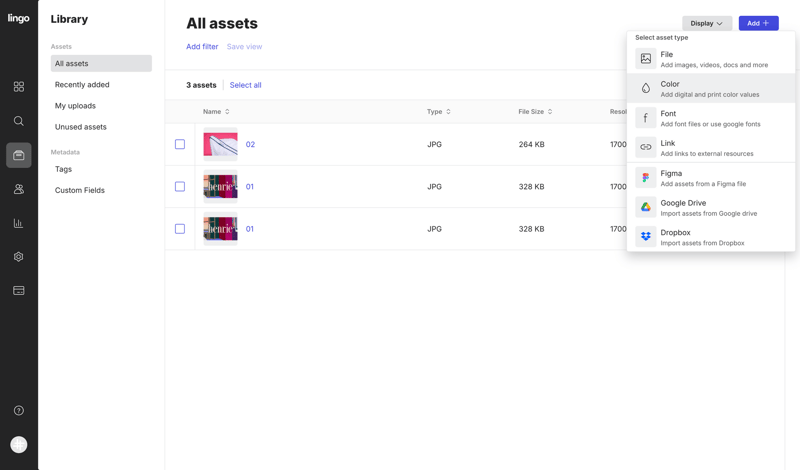Click the 3 assets count text
Image resolution: width=800 pixels, height=470 pixels.
[x=201, y=85]
